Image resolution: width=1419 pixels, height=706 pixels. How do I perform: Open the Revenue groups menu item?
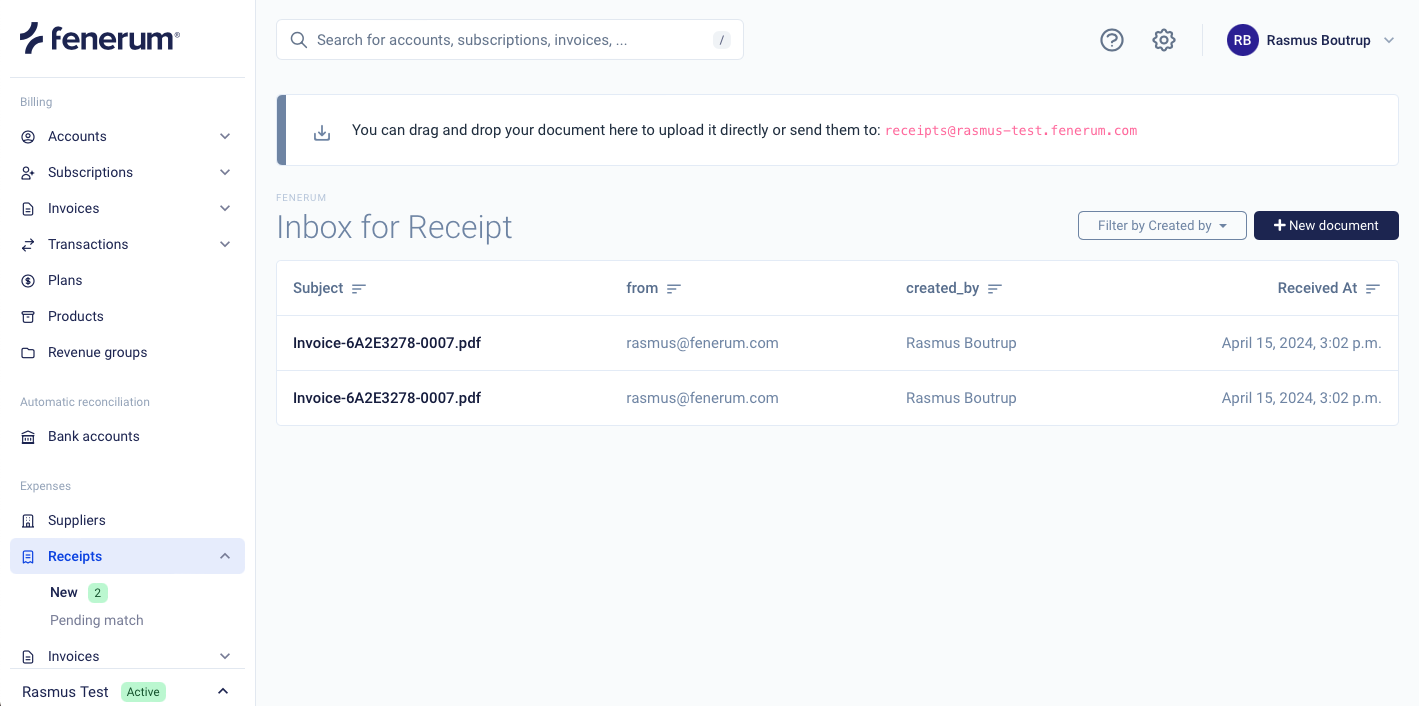(127, 352)
